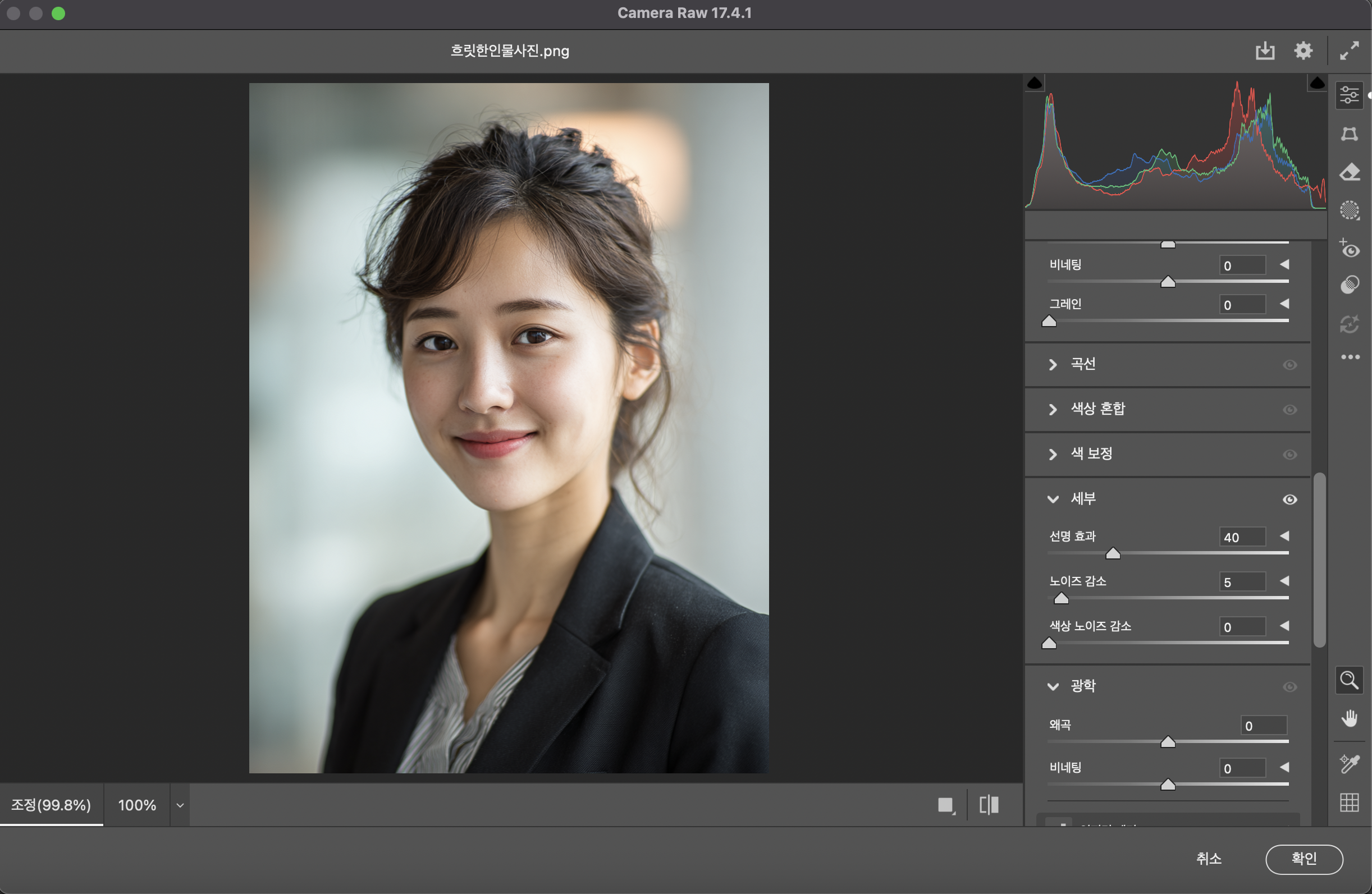Viewport: 1372px width, 894px height.
Task: Select the Zoom magnifier tool
Action: [1349, 681]
